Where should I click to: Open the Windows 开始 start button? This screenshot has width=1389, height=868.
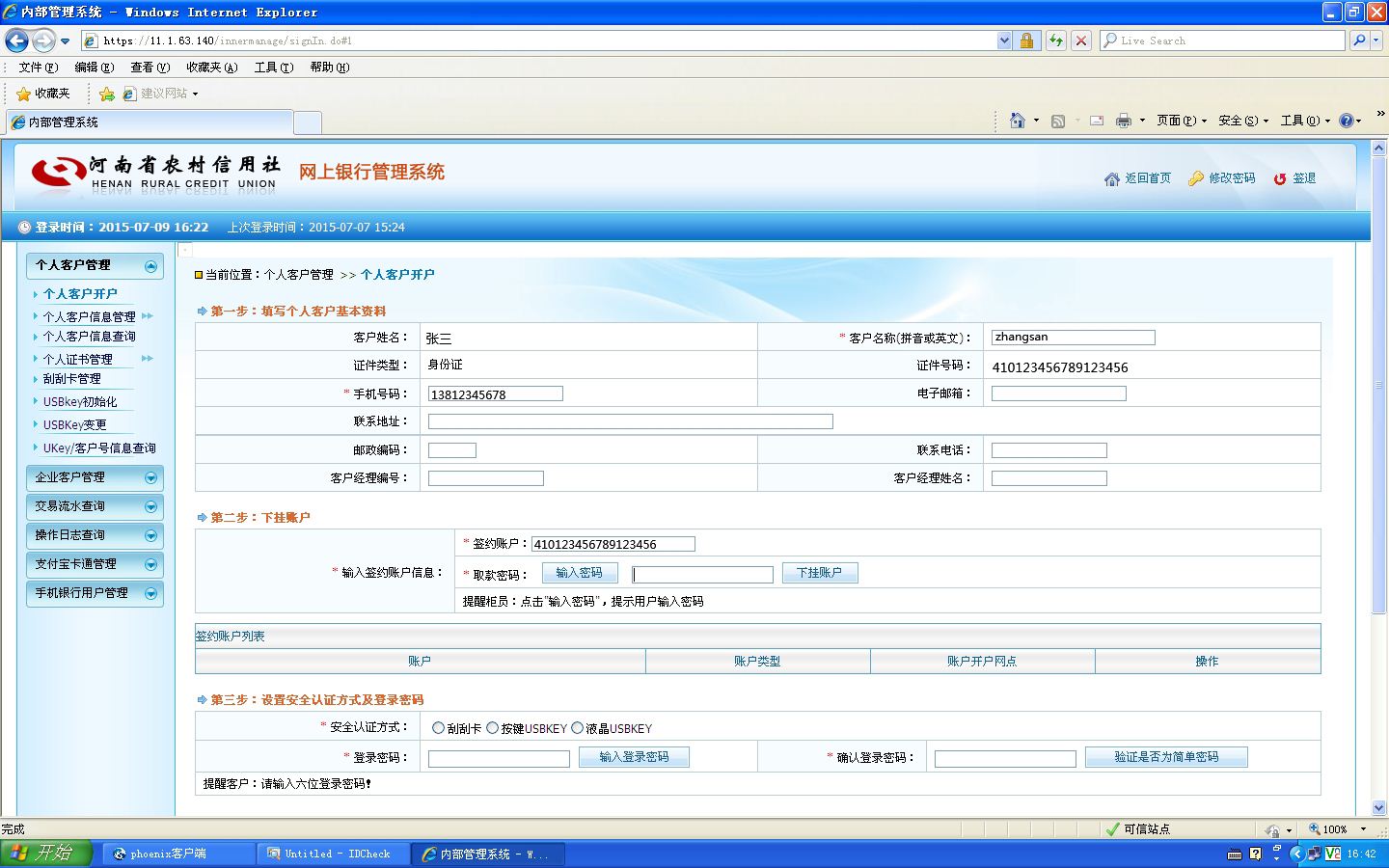coord(46,854)
